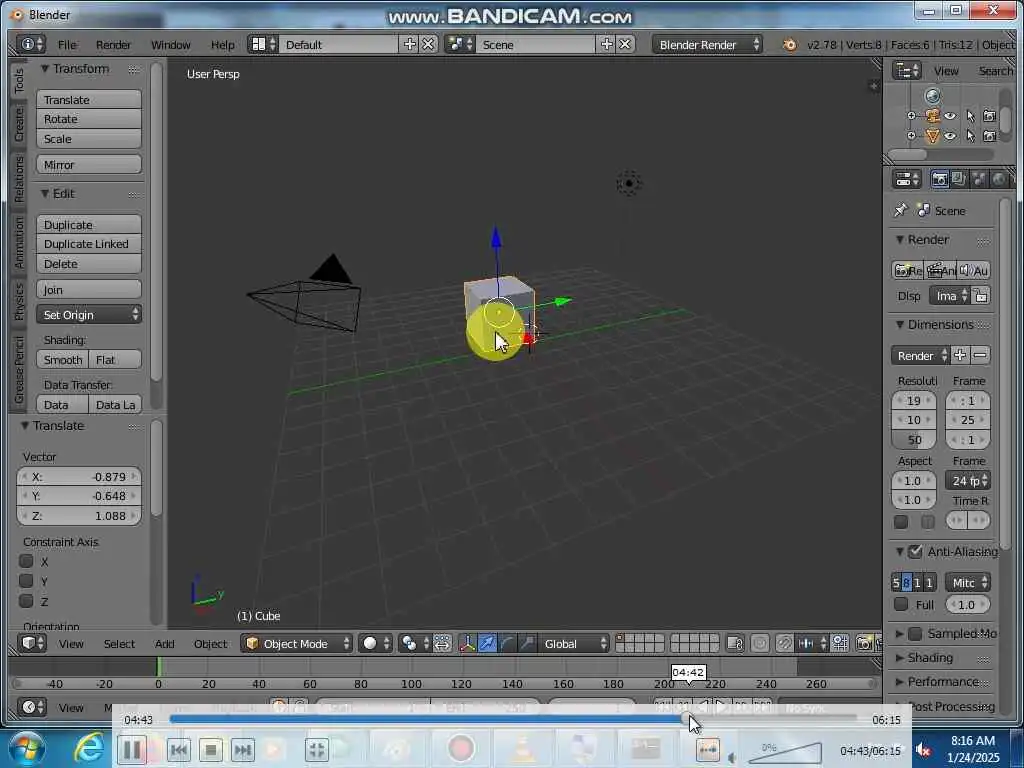This screenshot has height=768, width=1024.
Task: Enable Y constraint axis checkbox
Action: tap(26, 581)
